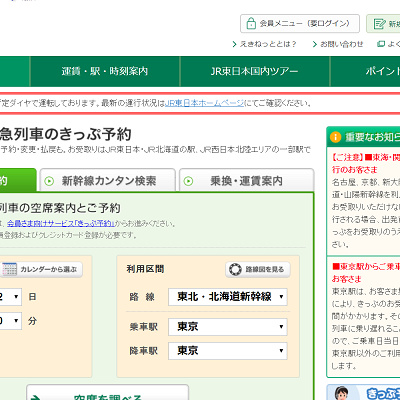Click 空席を調べる button
The width and height of the screenshot is (400, 400).
point(107,393)
